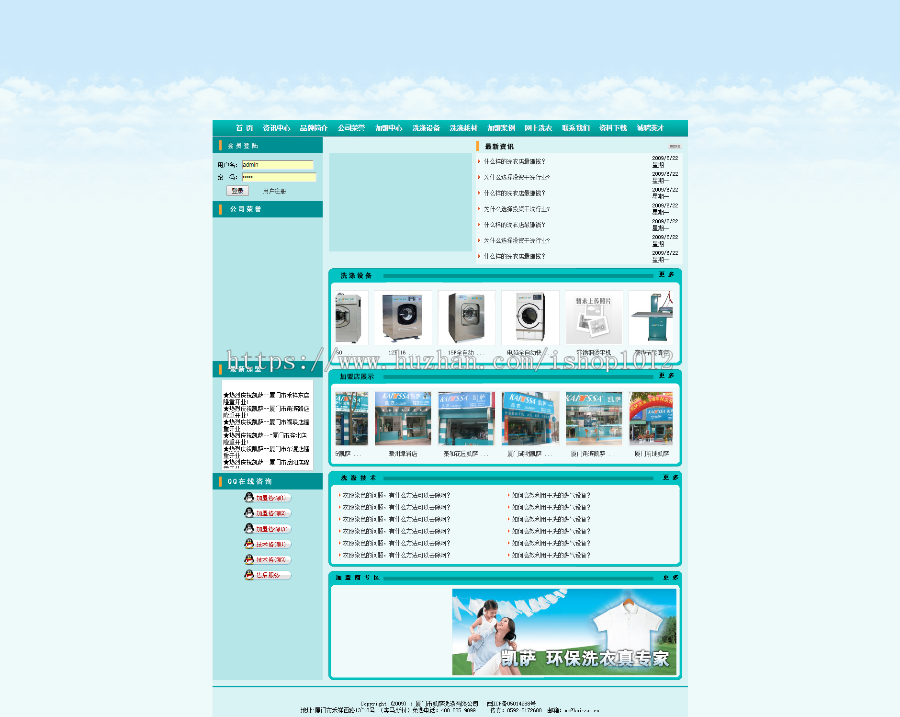Focus the 用户名 field containing admin
The image size is (900, 717).
278,165
